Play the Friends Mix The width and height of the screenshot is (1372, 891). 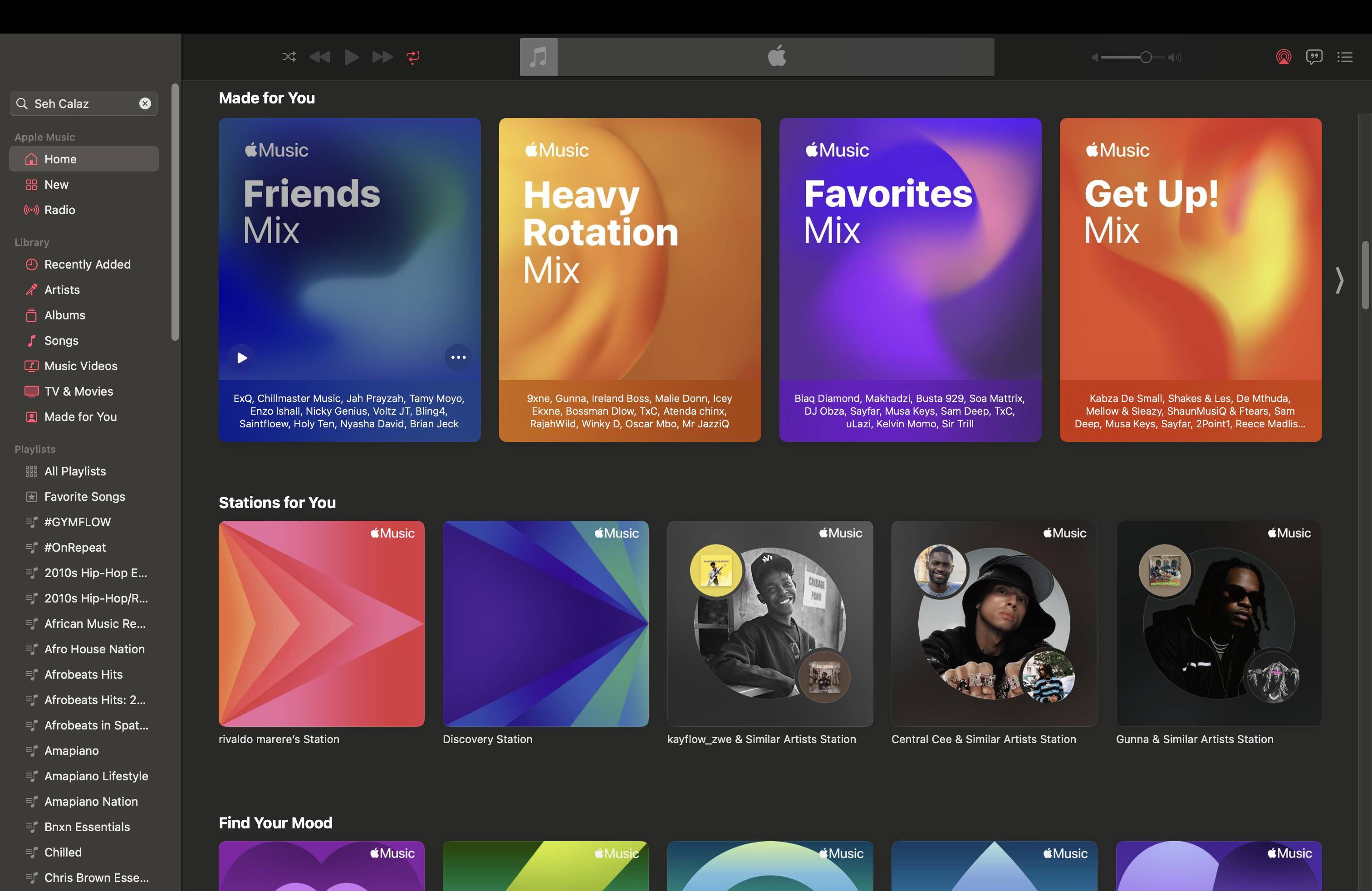point(242,357)
